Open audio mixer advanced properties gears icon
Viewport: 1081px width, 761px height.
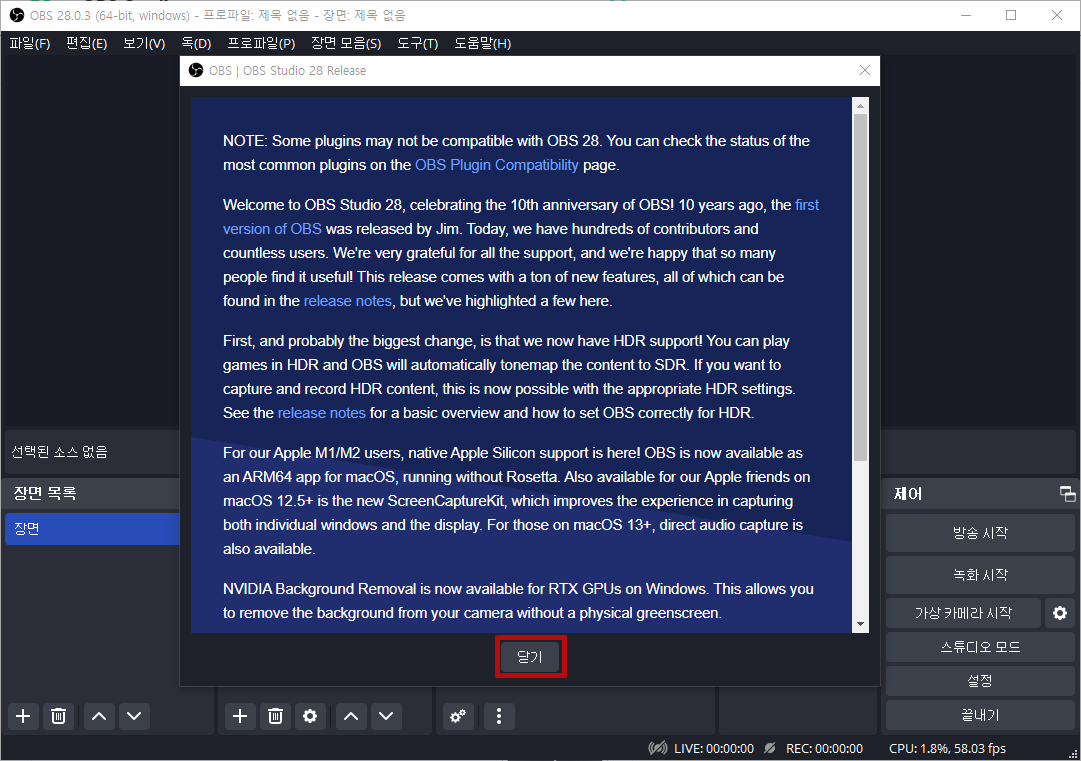tap(458, 716)
